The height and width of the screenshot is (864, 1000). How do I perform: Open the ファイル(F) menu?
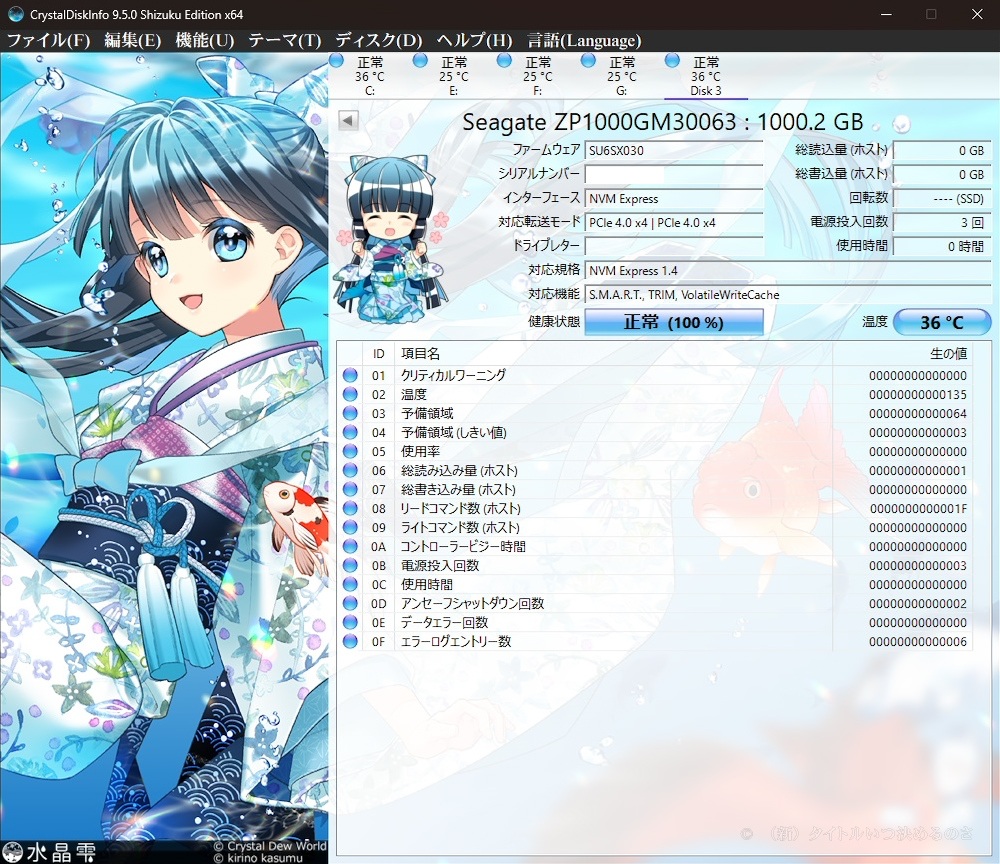click(48, 40)
